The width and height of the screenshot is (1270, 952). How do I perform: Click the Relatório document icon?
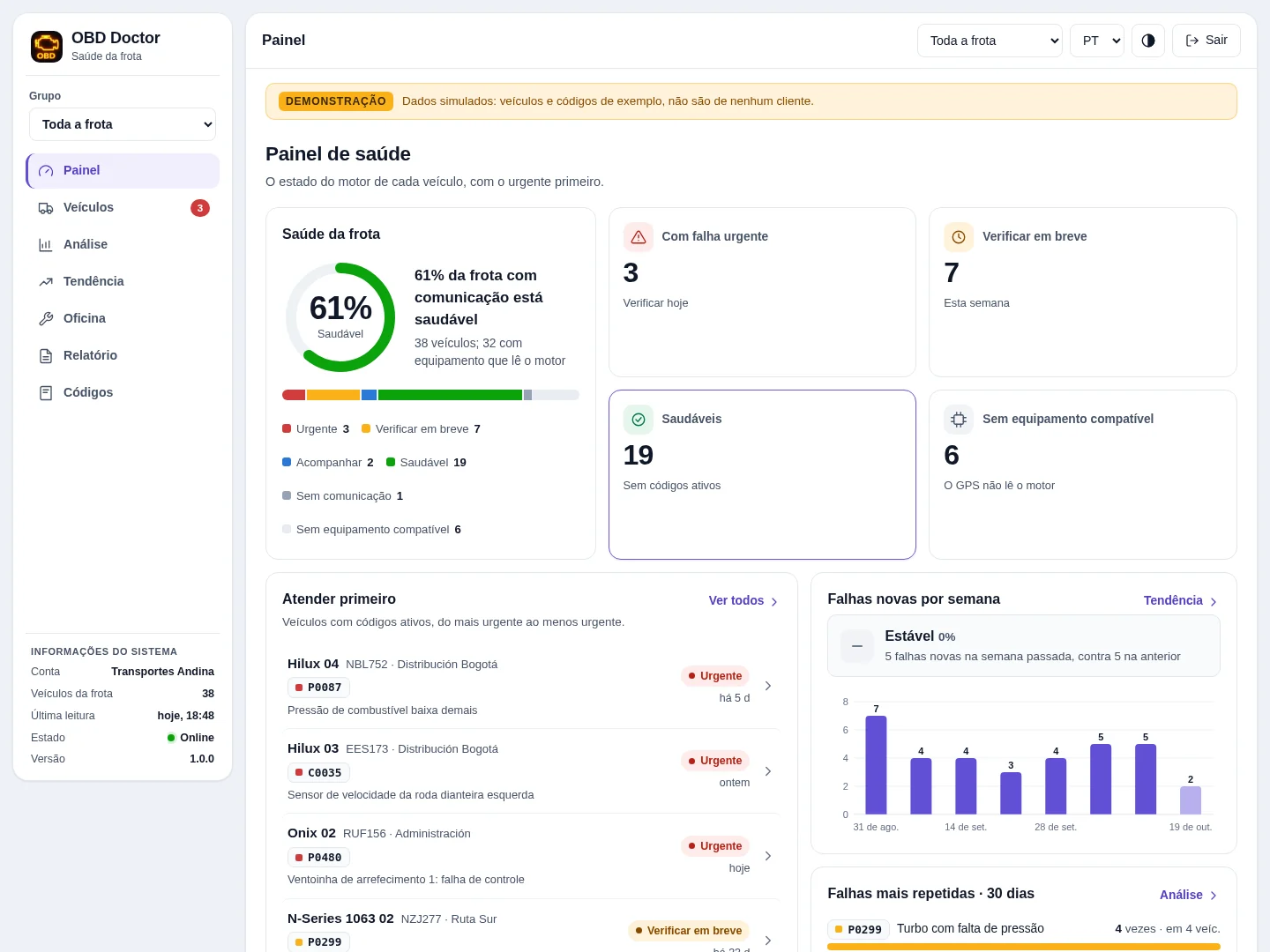[x=46, y=356]
